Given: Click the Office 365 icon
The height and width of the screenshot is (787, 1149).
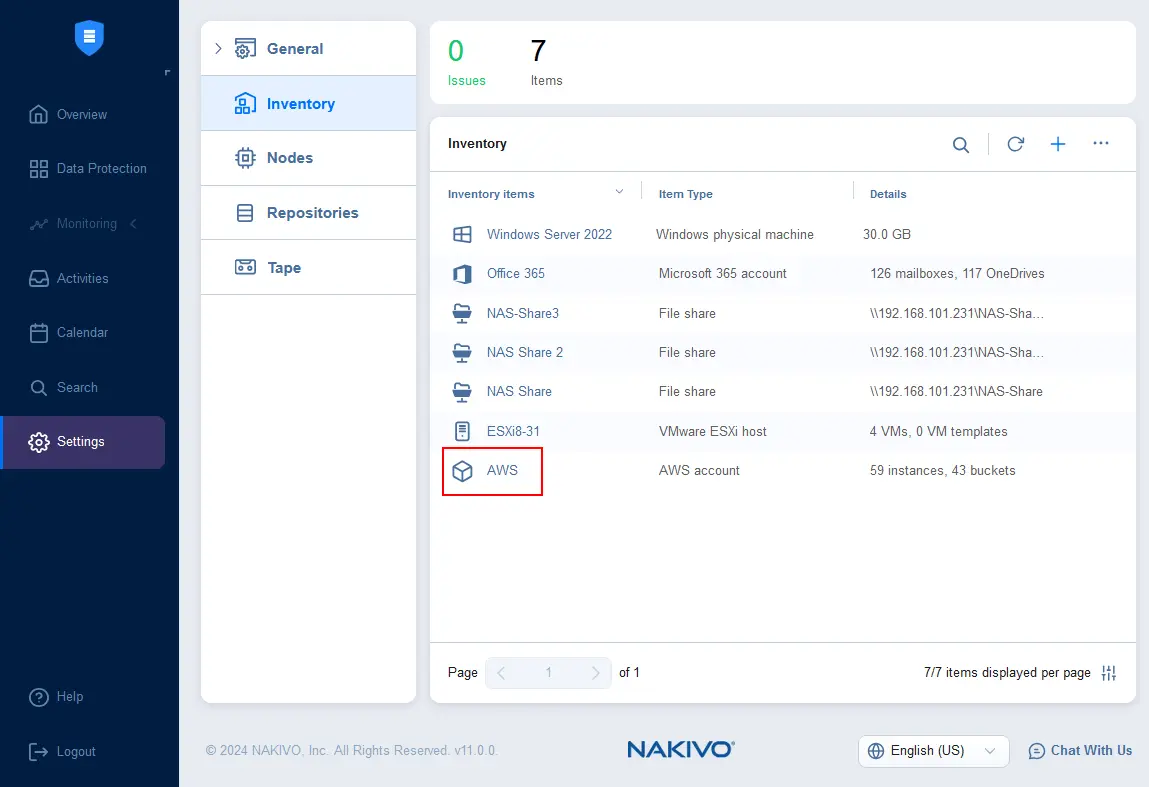Looking at the screenshot, I should [x=462, y=274].
